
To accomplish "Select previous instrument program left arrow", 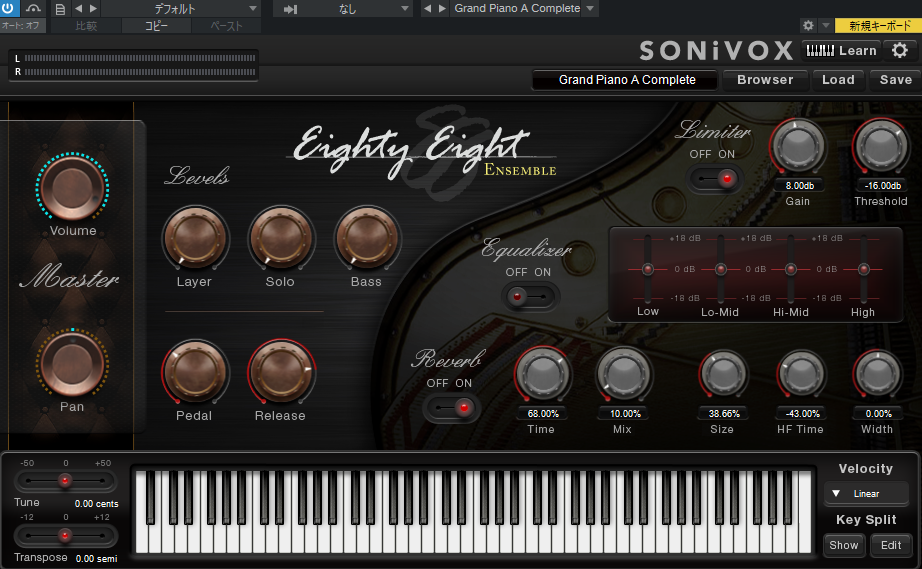I will (427, 9).
